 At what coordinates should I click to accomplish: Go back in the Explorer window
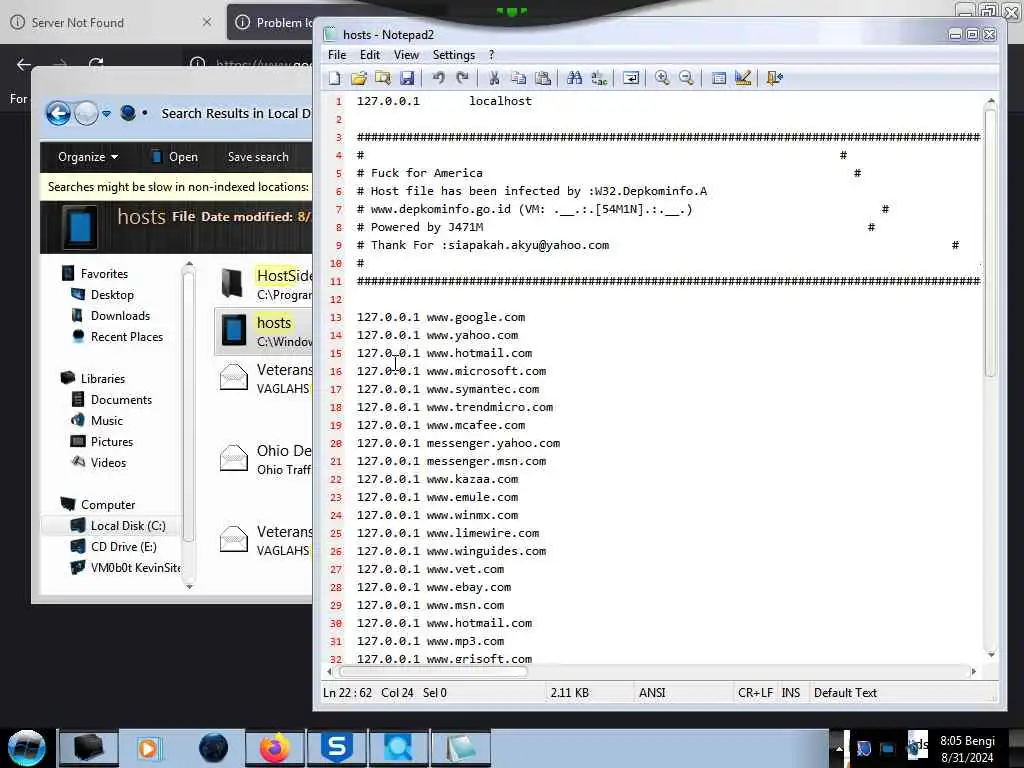(58, 114)
